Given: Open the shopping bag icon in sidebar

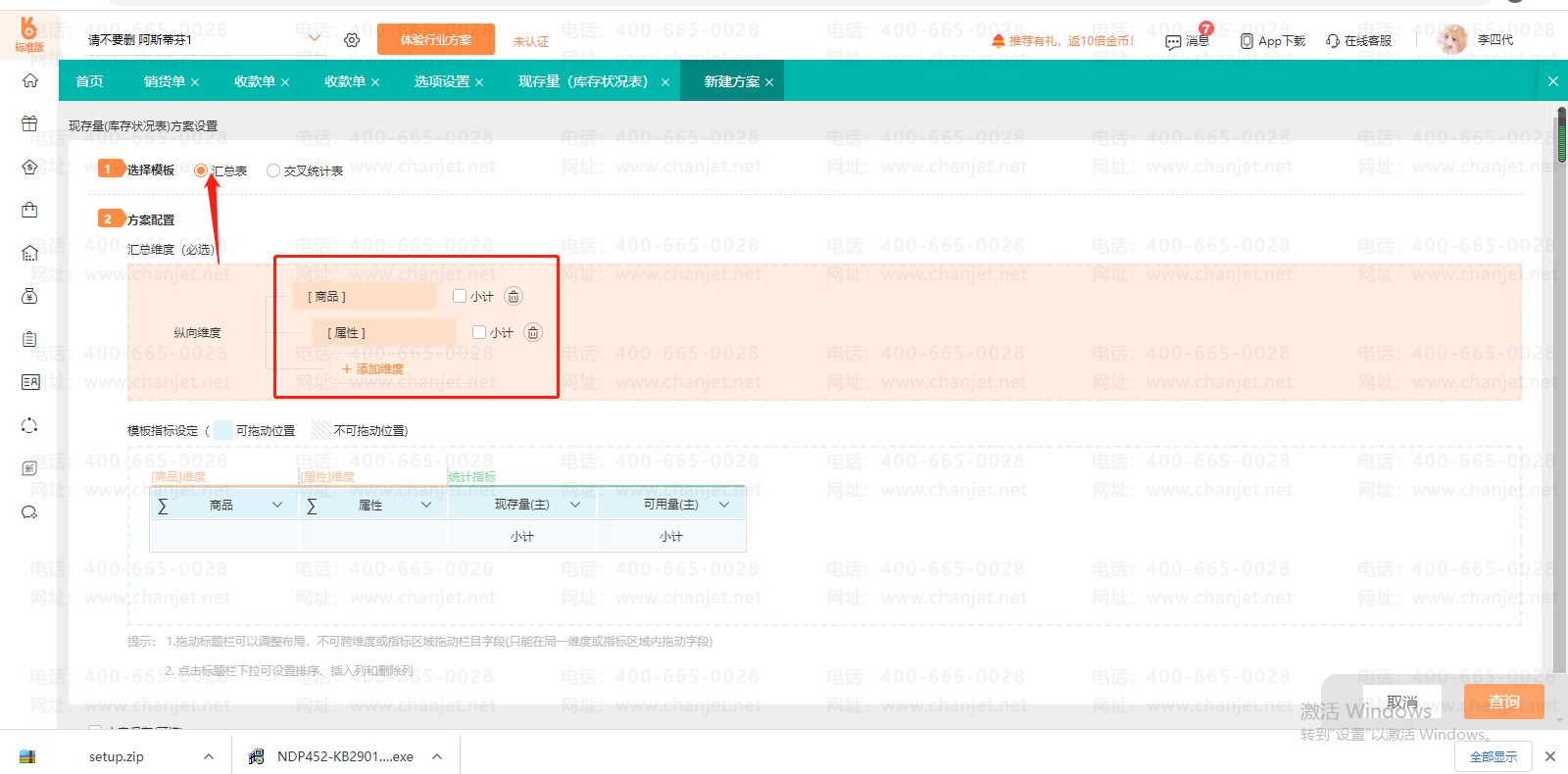Looking at the screenshot, I should pos(29,210).
